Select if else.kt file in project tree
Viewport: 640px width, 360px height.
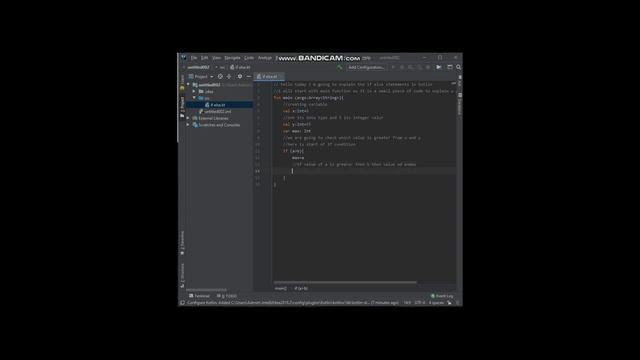pyautogui.click(x=218, y=105)
